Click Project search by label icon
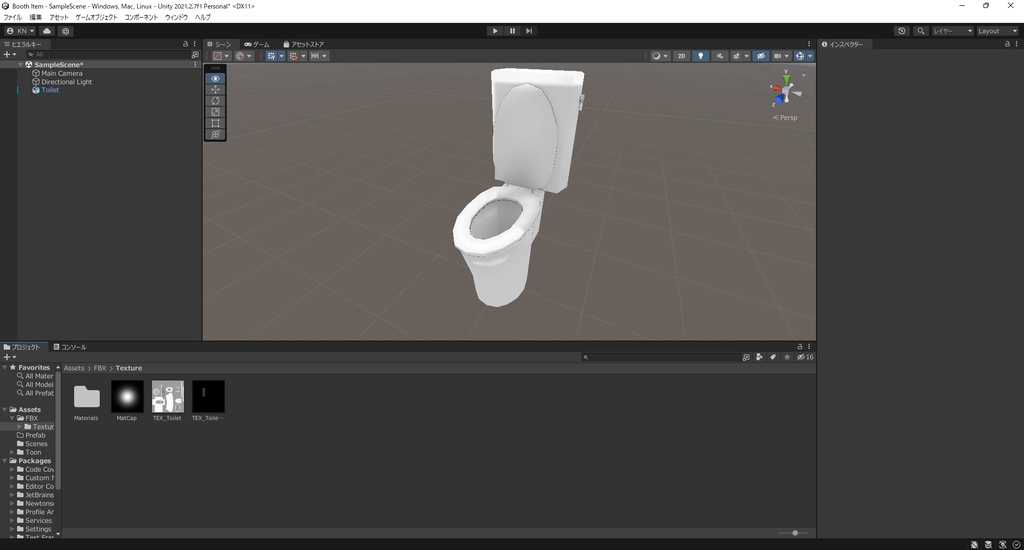Viewport: 1024px width, 550px height. 773,357
